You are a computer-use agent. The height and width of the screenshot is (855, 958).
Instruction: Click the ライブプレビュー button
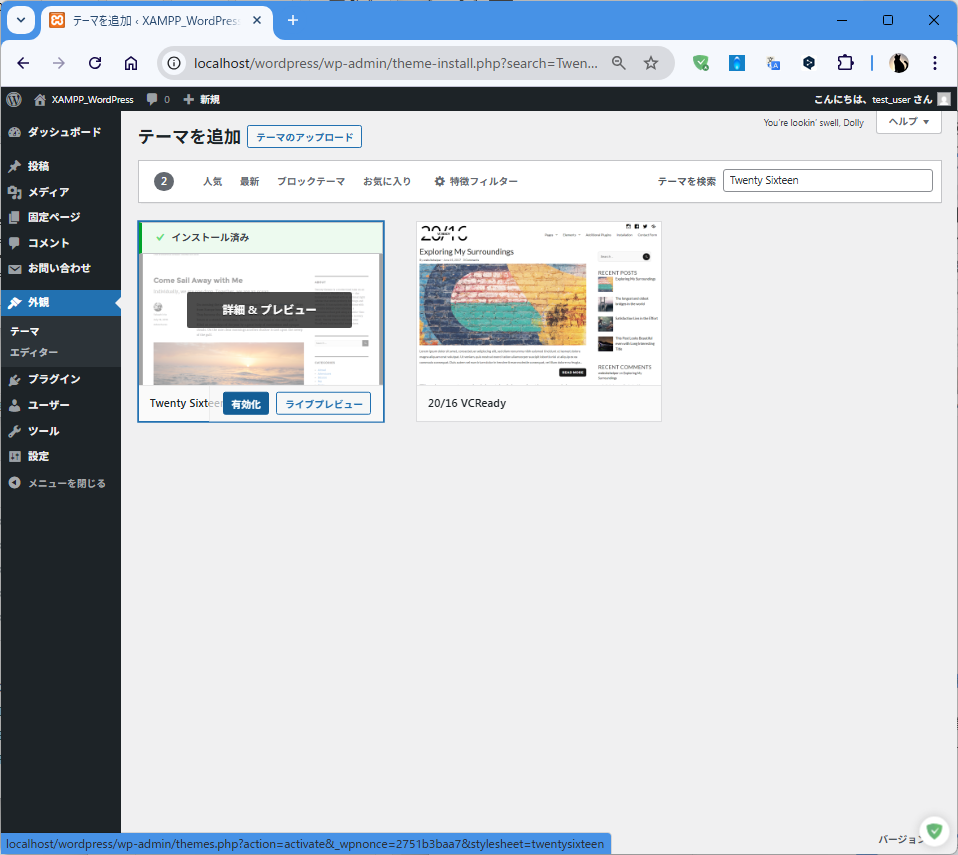point(323,404)
